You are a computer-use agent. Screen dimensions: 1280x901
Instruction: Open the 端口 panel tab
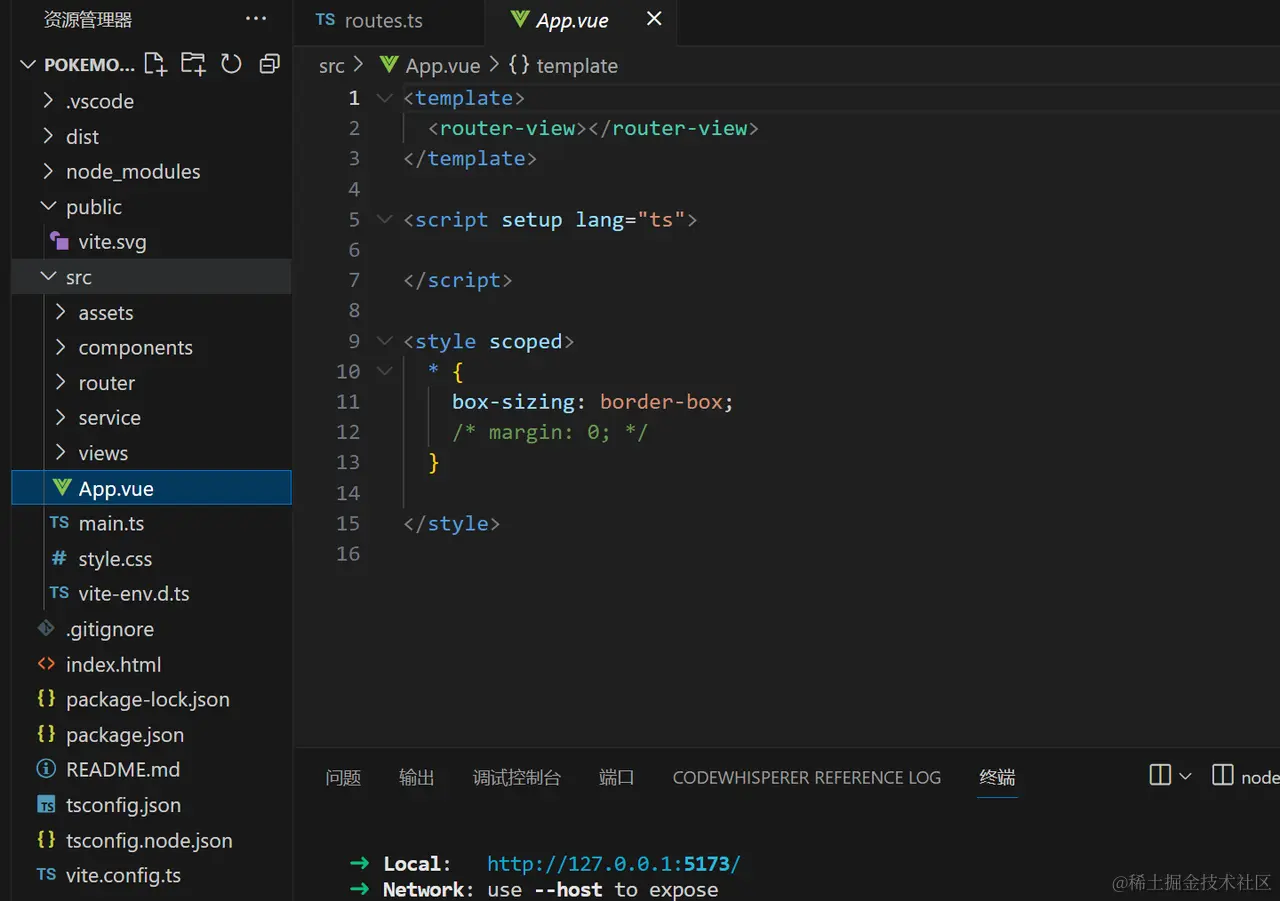click(617, 777)
